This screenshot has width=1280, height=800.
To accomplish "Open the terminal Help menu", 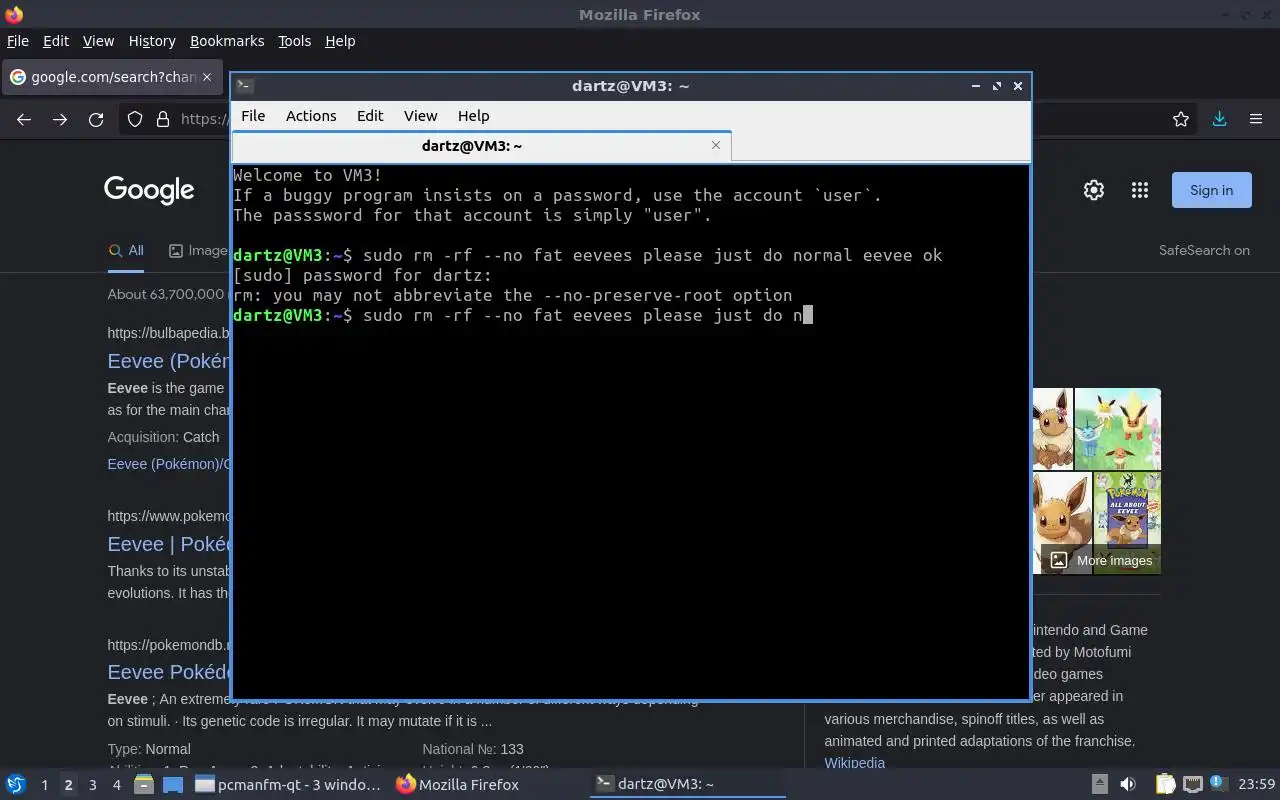I will click(473, 116).
